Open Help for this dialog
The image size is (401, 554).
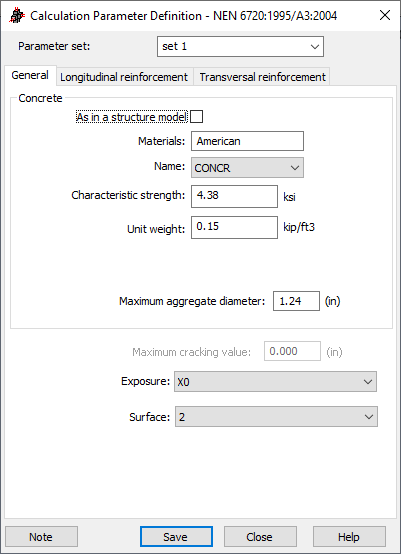[x=349, y=537]
